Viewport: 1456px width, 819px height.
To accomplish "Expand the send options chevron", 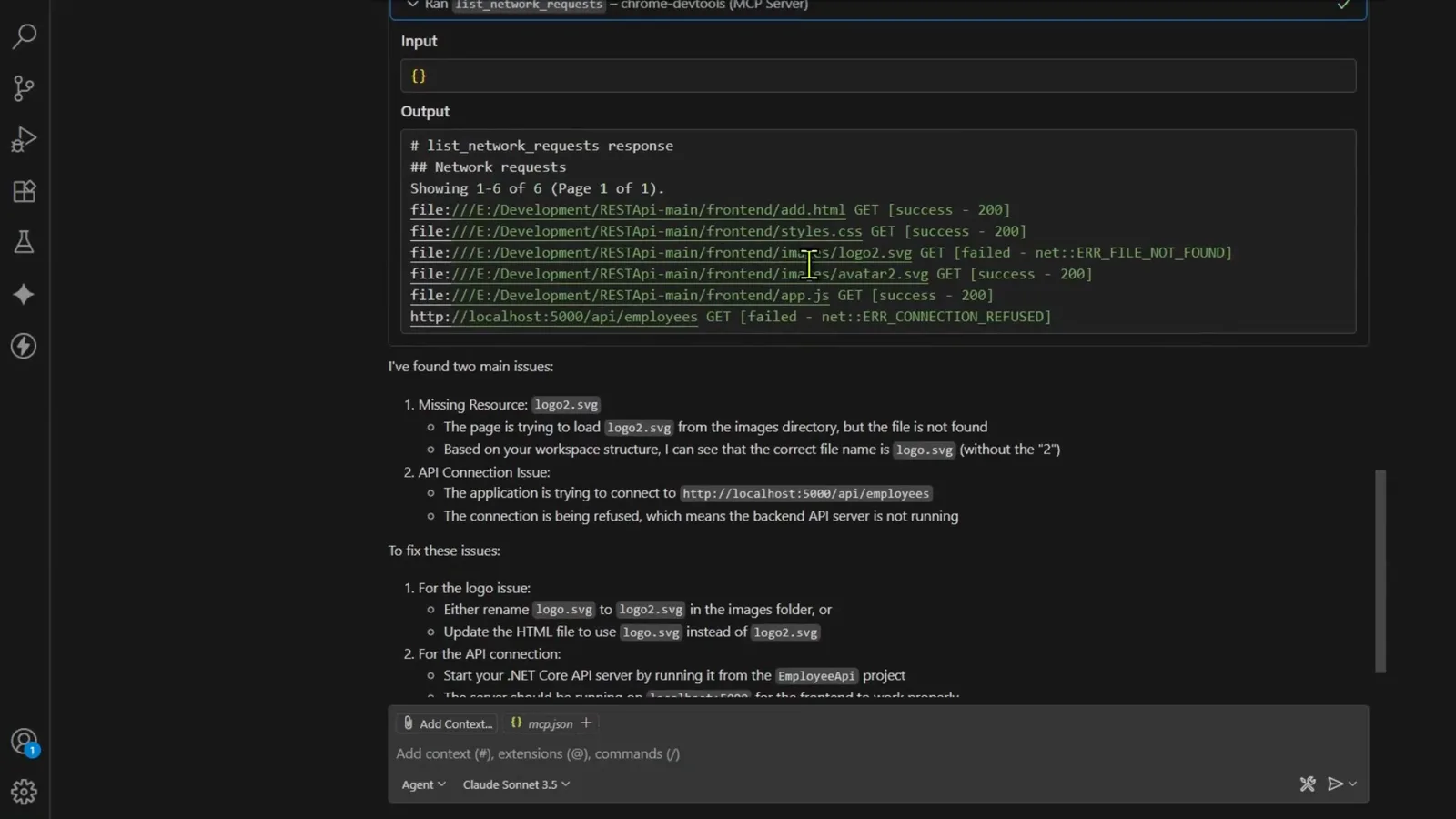I will coord(1353,784).
